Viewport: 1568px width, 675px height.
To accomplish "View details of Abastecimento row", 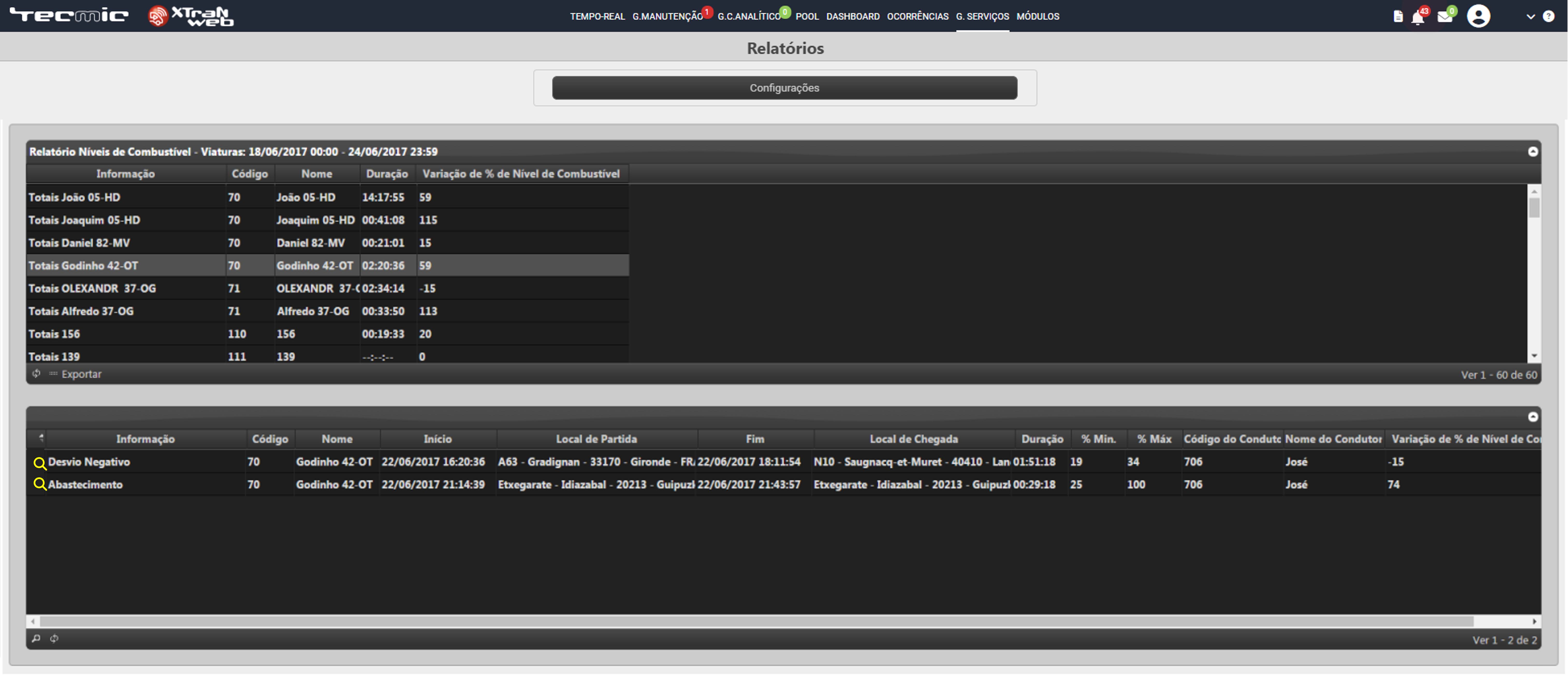I will [x=40, y=485].
